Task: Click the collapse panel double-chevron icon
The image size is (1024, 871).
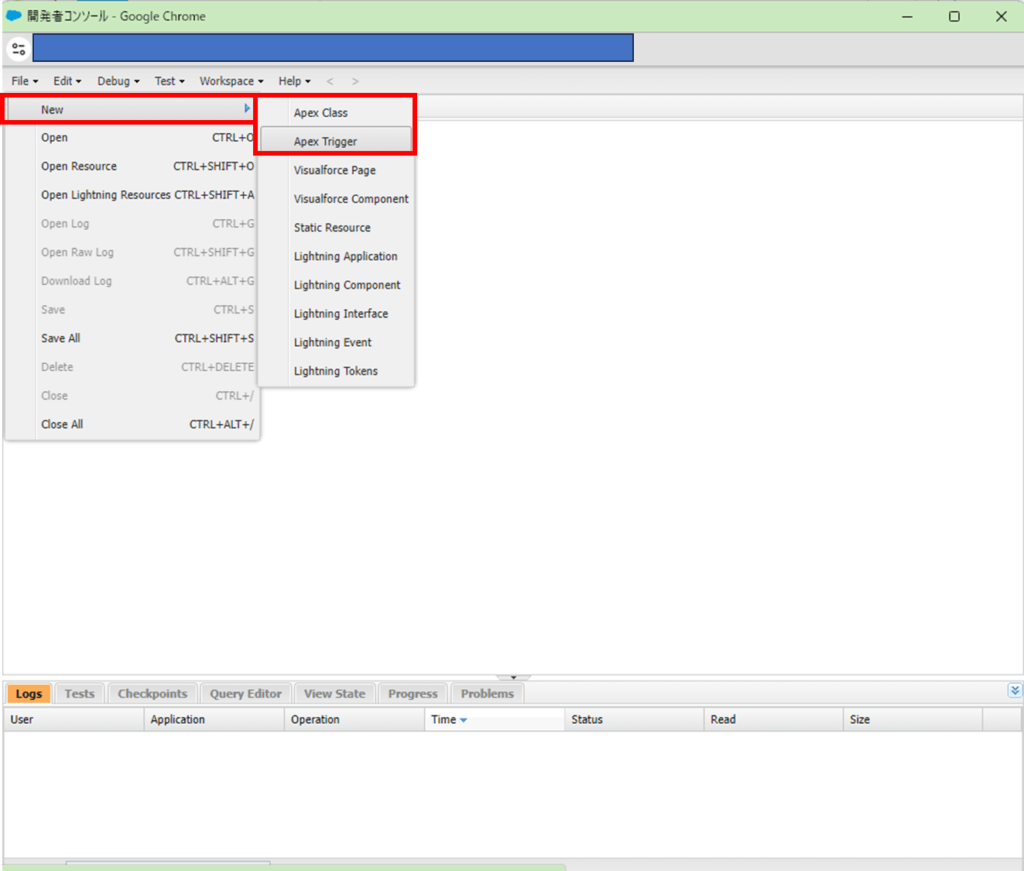Action: click(1015, 690)
